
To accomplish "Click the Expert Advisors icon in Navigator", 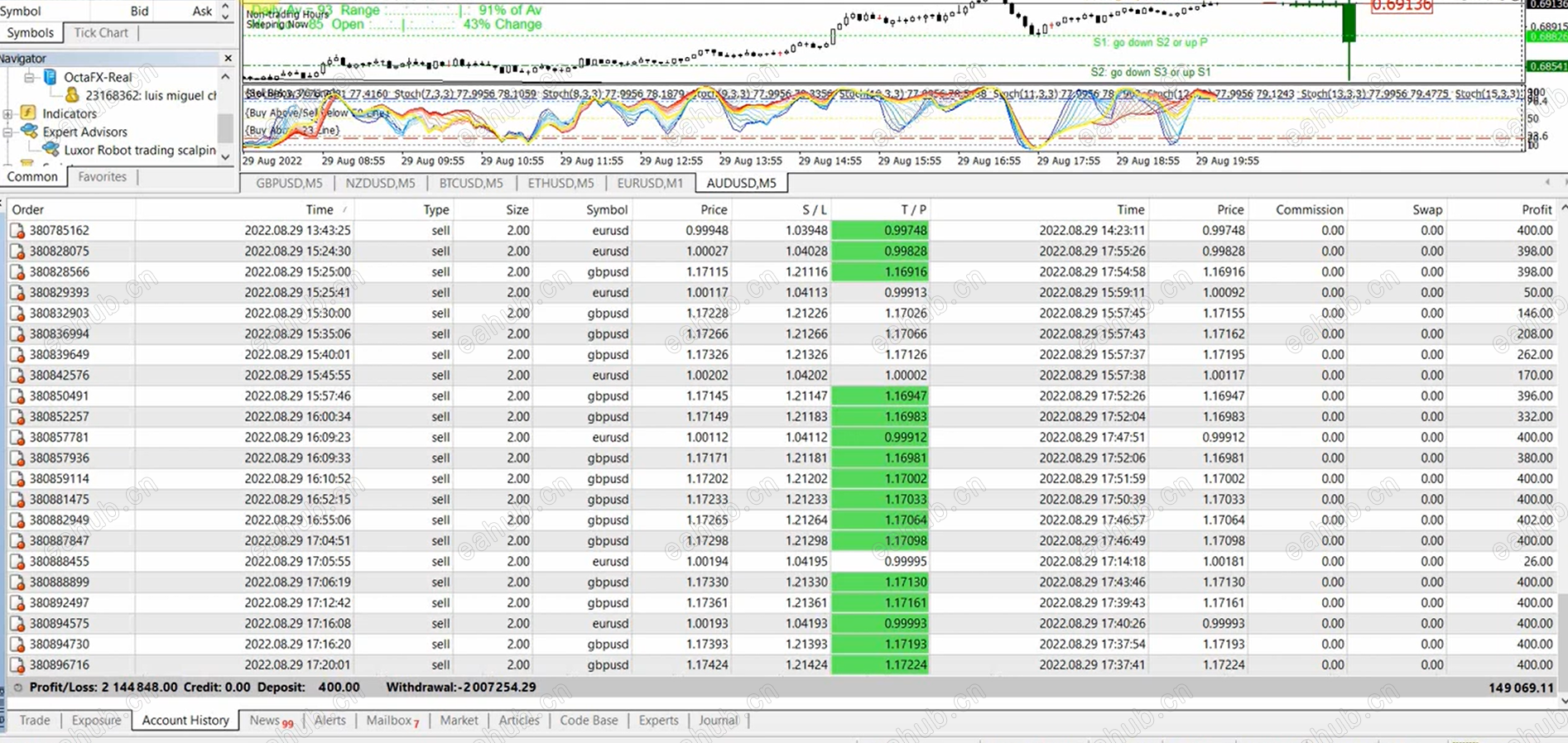I will pyautogui.click(x=30, y=131).
